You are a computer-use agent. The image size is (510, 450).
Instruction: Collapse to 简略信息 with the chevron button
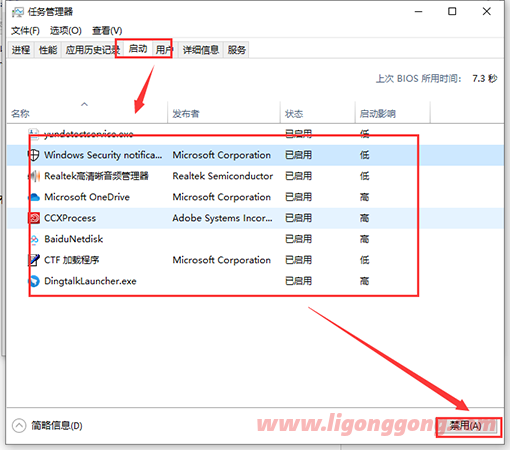[x=19, y=426]
